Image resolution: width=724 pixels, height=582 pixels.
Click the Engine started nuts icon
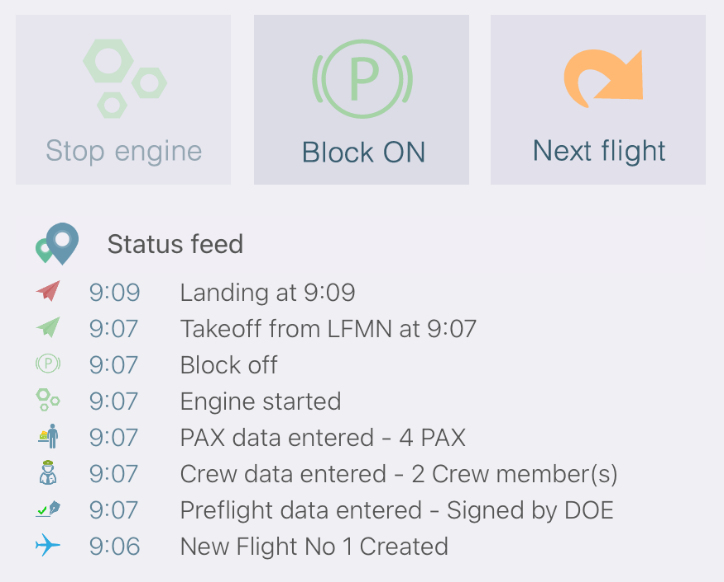tap(48, 400)
